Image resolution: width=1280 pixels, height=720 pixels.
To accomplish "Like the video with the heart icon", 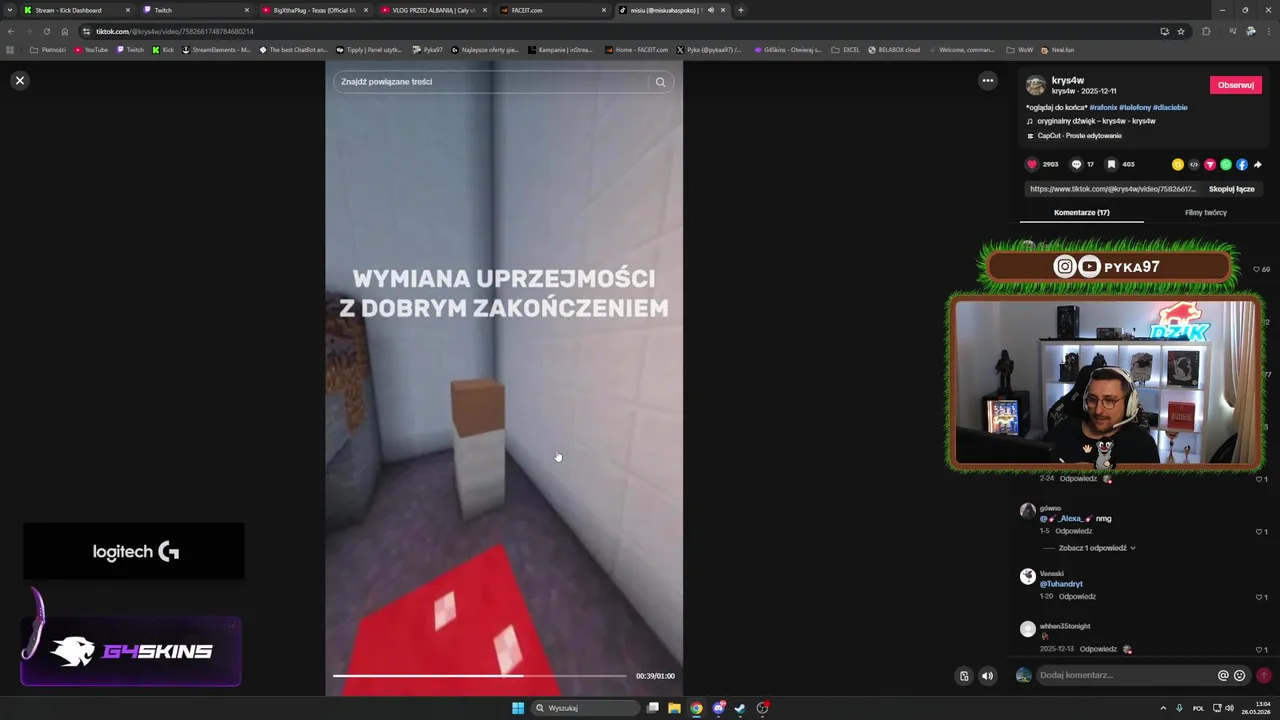I will tap(1032, 164).
